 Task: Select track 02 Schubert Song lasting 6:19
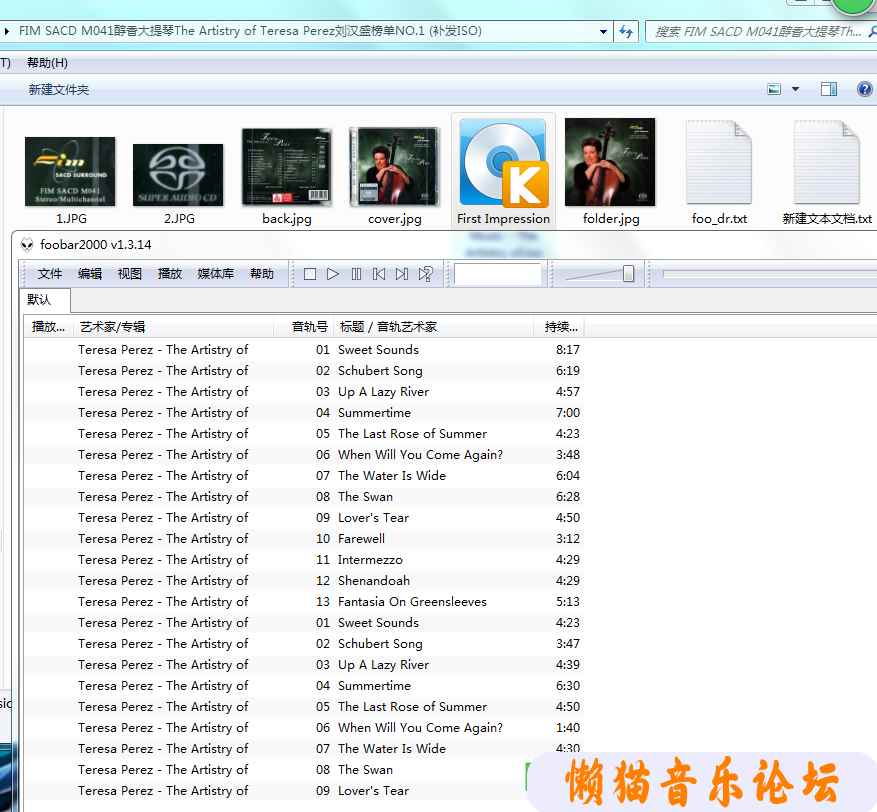pos(304,371)
